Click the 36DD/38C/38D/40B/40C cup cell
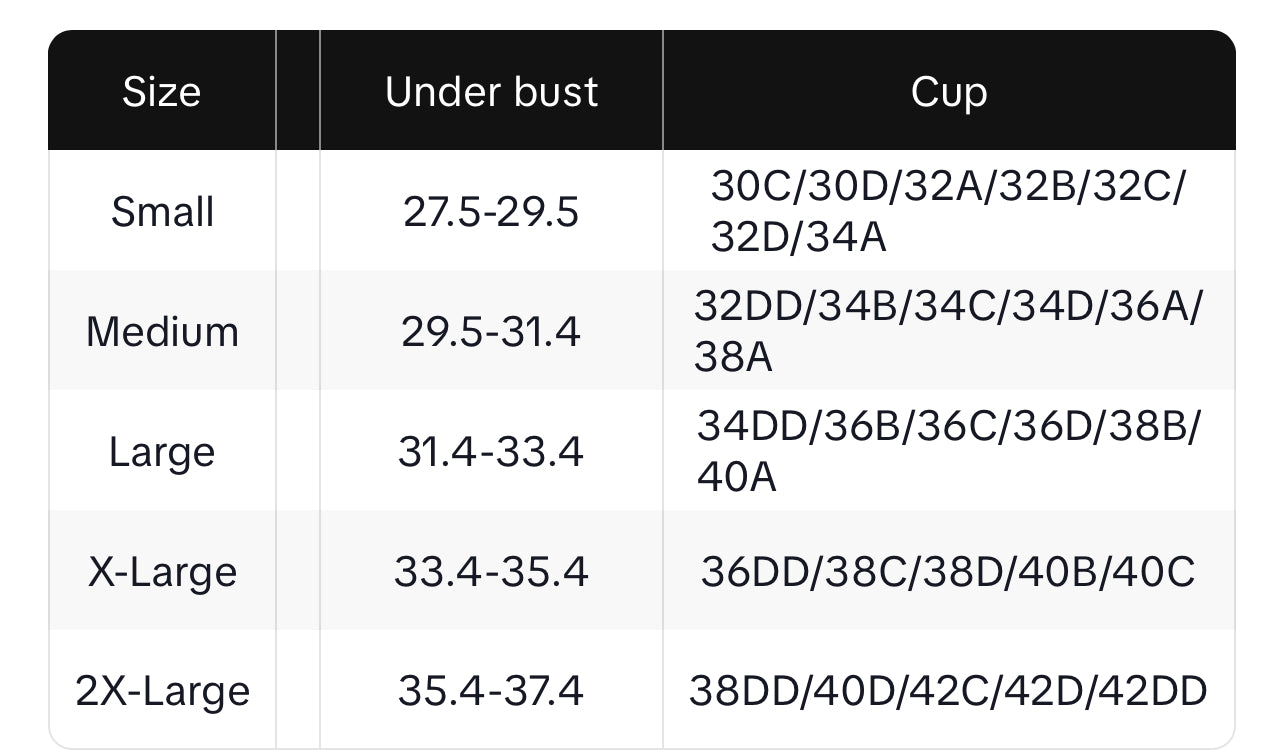 [948, 572]
